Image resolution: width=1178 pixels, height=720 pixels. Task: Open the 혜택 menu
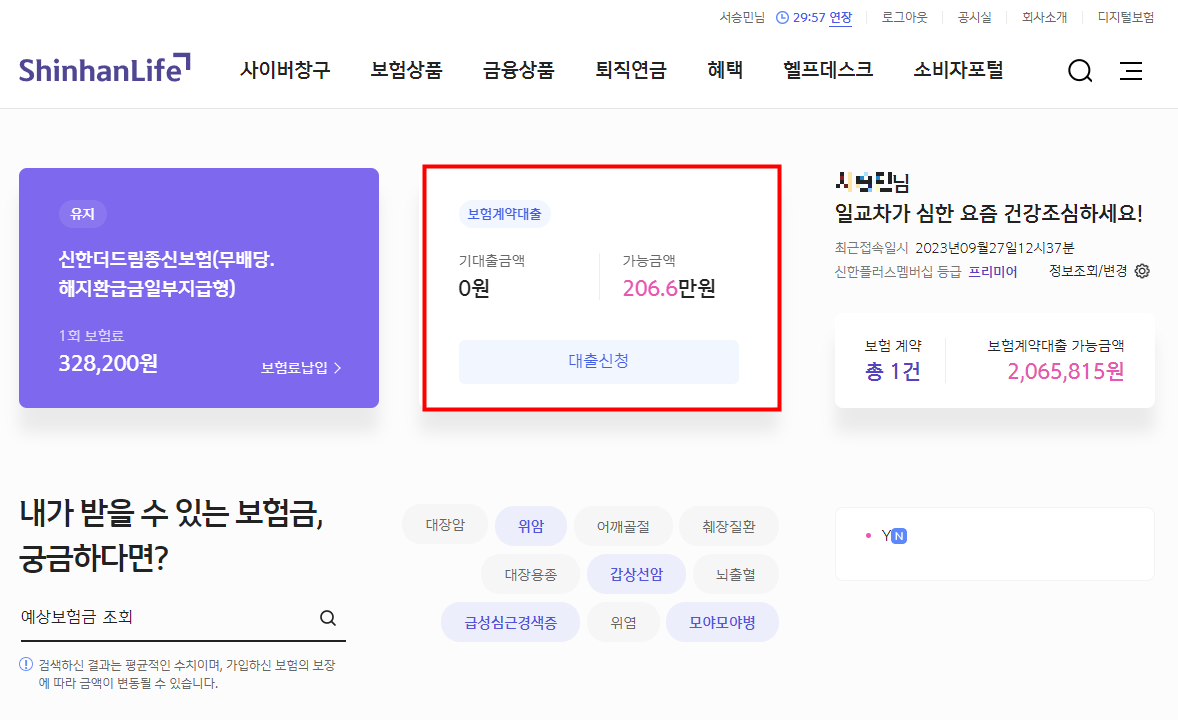(725, 70)
